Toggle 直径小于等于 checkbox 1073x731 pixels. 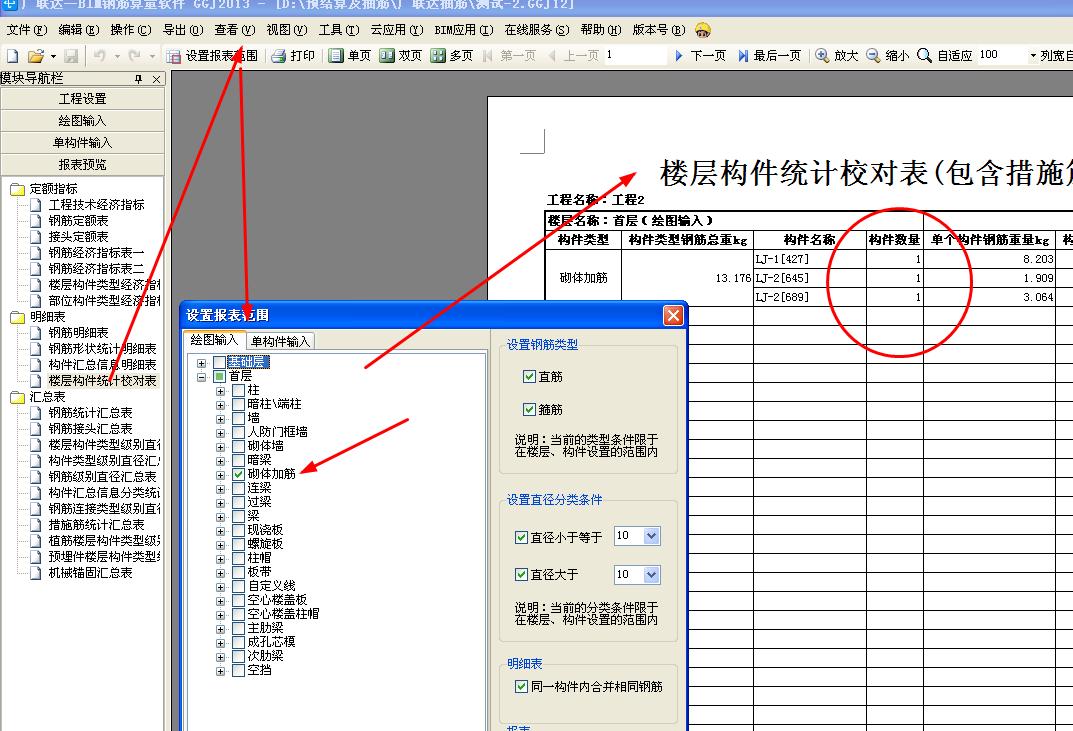(x=521, y=537)
